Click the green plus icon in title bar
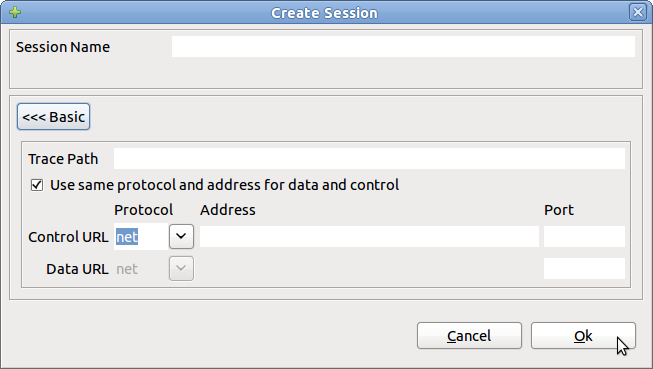653x369 pixels. [x=15, y=12]
